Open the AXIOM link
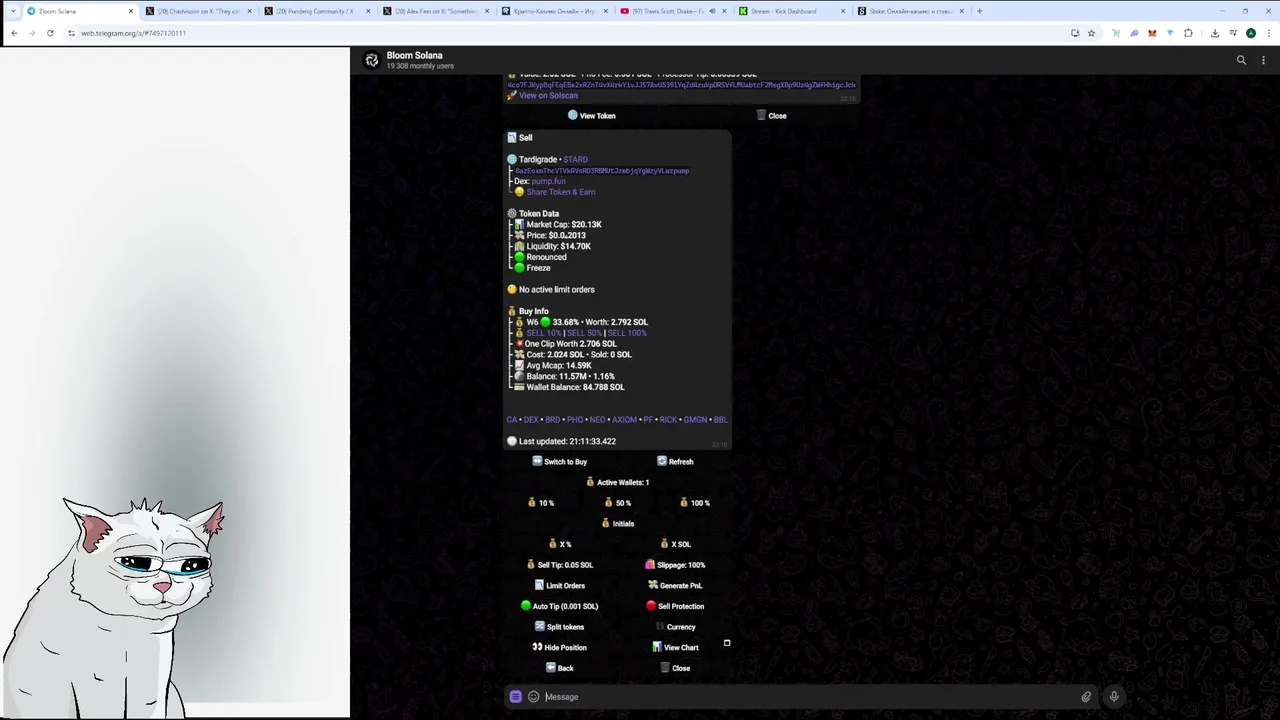 (x=624, y=420)
